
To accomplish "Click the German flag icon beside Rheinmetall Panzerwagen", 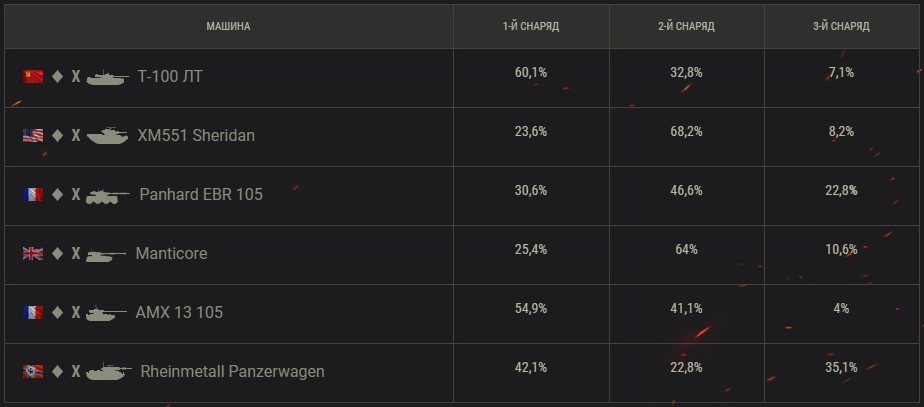I will coord(33,371).
